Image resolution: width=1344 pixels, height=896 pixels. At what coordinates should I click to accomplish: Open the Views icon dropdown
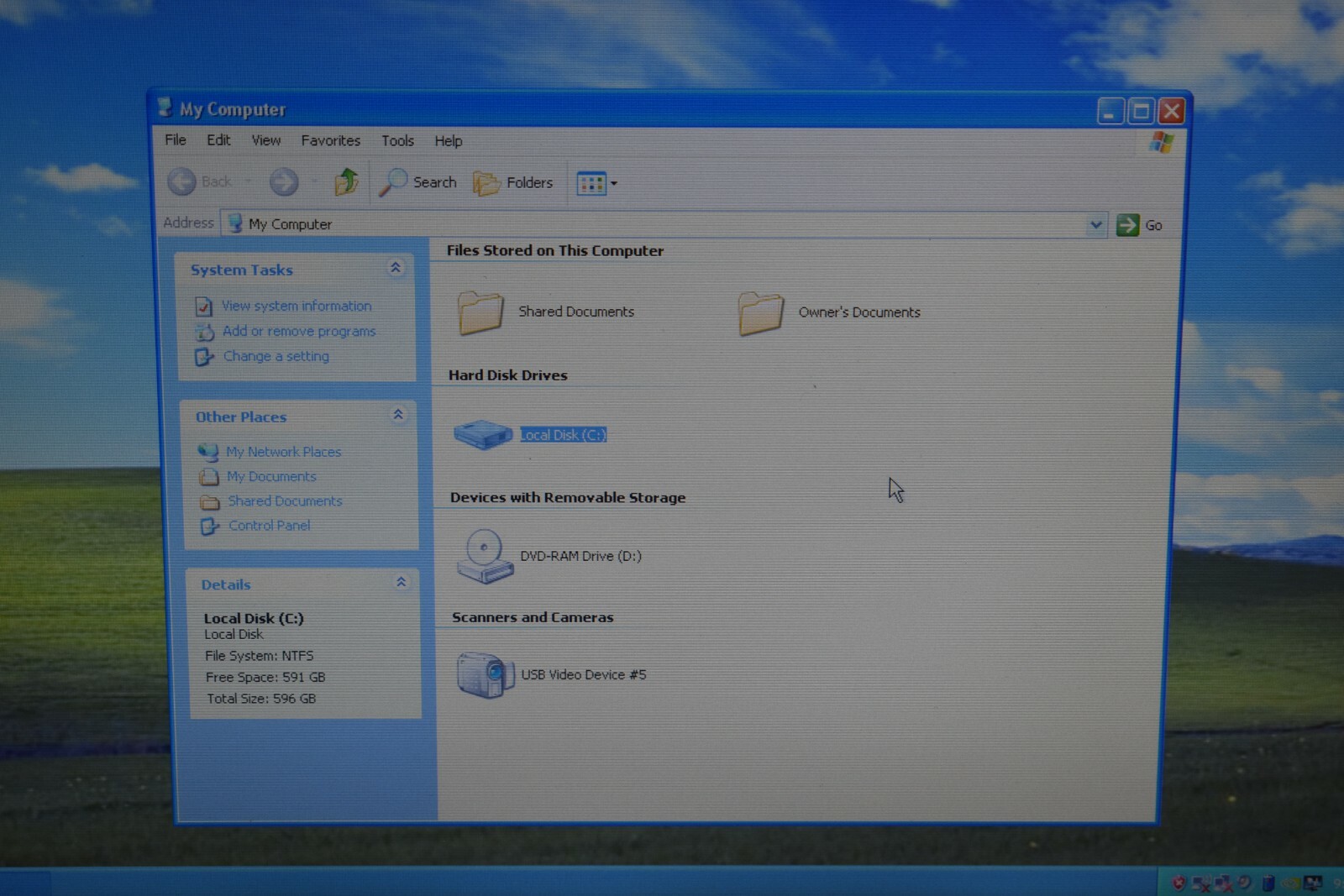click(x=597, y=183)
